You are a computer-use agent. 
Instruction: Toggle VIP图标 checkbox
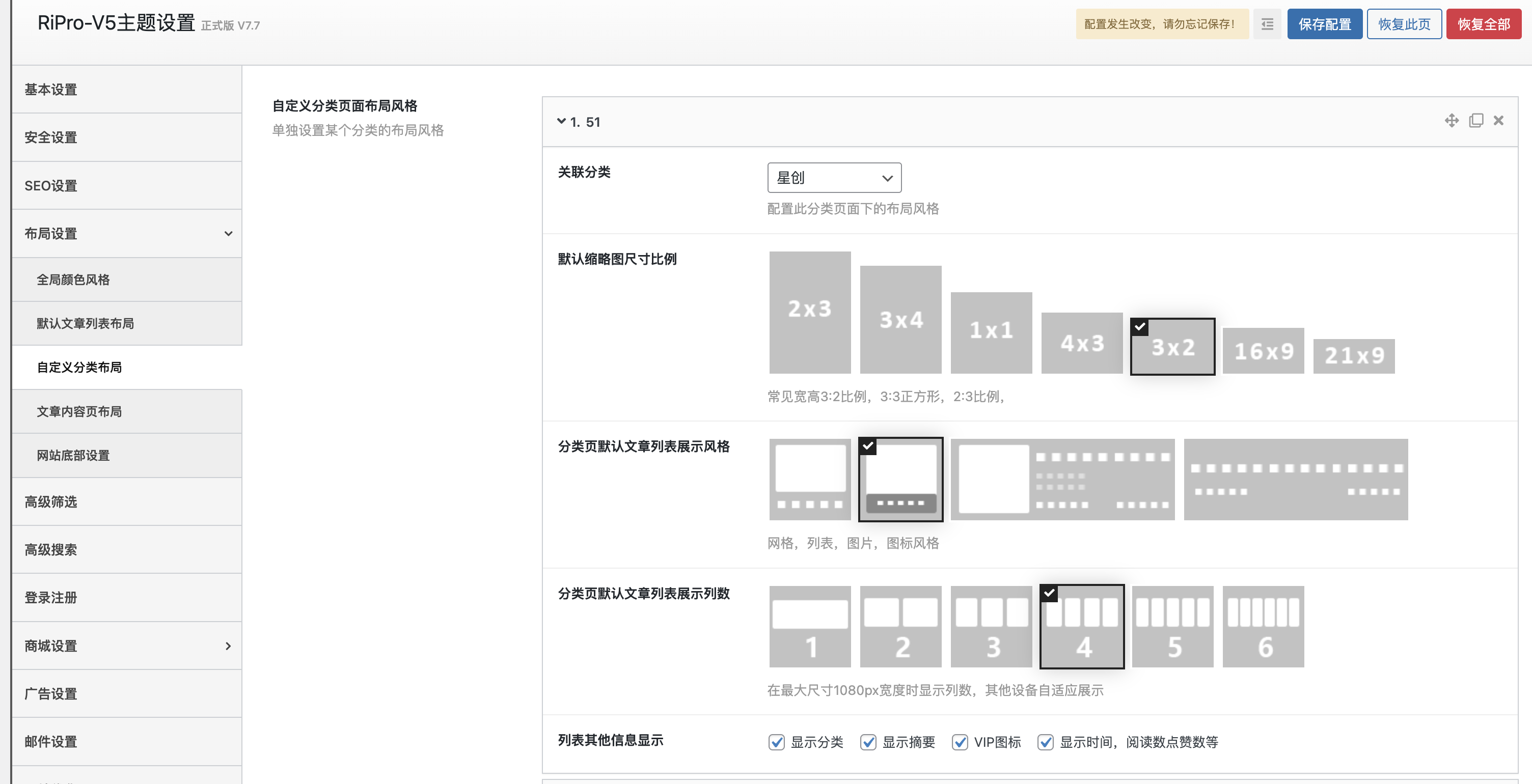[960, 742]
